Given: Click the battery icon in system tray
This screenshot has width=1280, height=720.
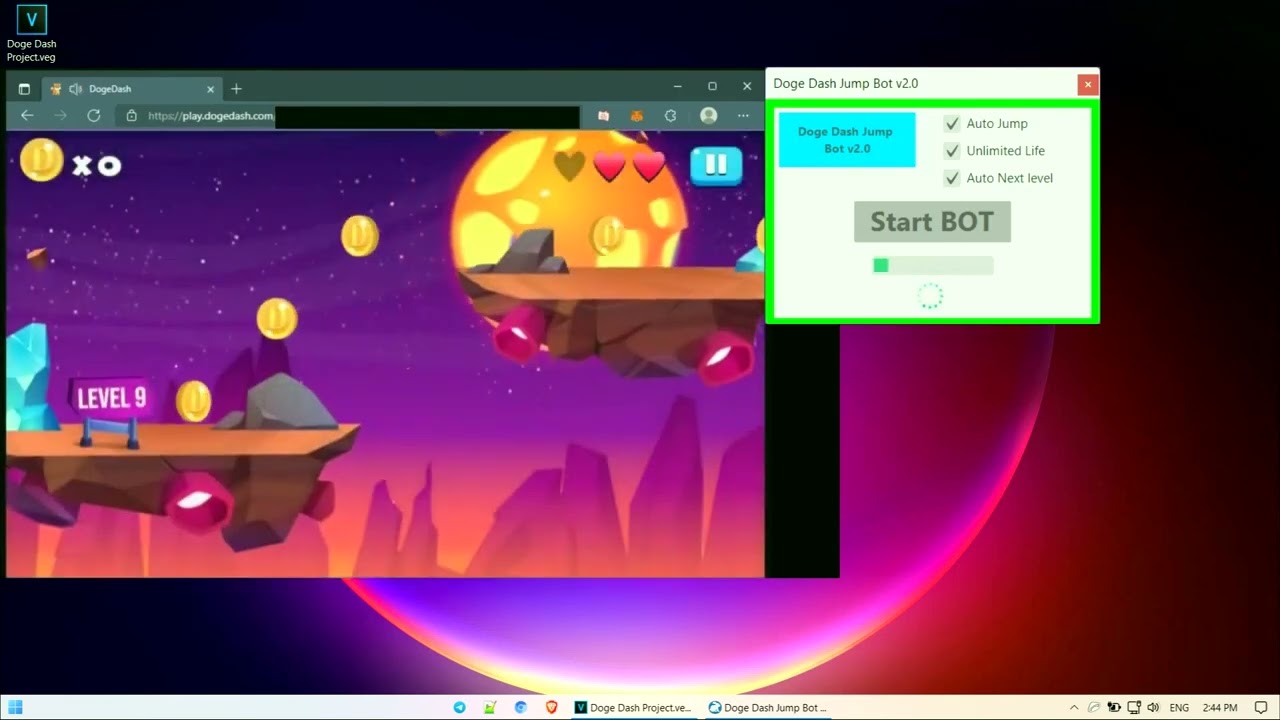Looking at the screenshot, I should click(1114, 707).
